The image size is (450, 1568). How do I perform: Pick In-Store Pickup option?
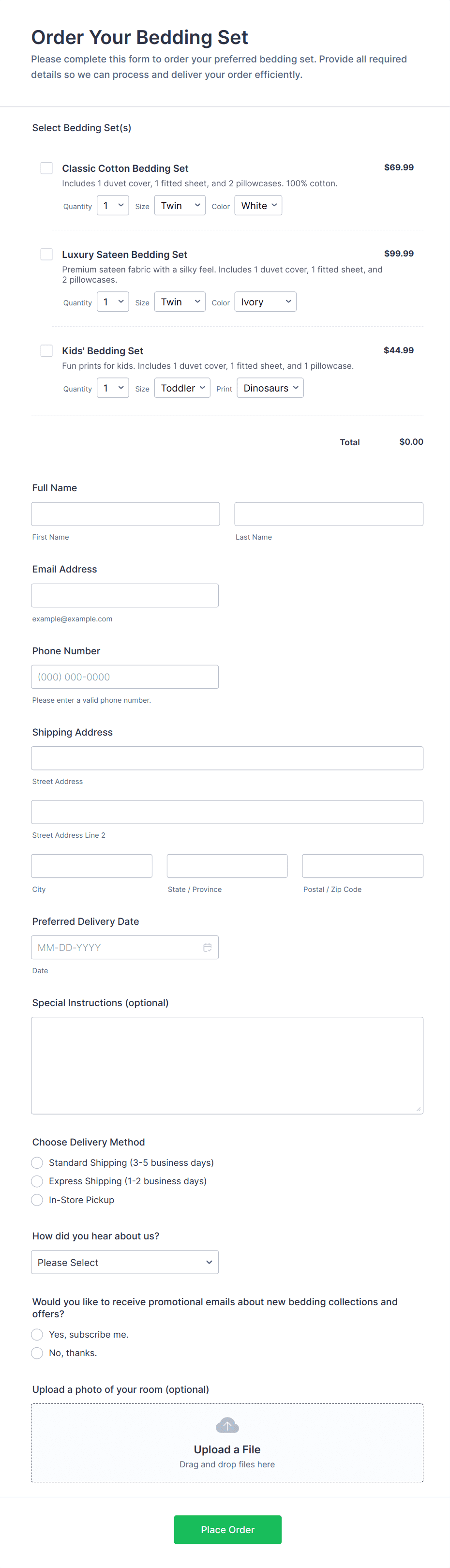[37, 1200]
